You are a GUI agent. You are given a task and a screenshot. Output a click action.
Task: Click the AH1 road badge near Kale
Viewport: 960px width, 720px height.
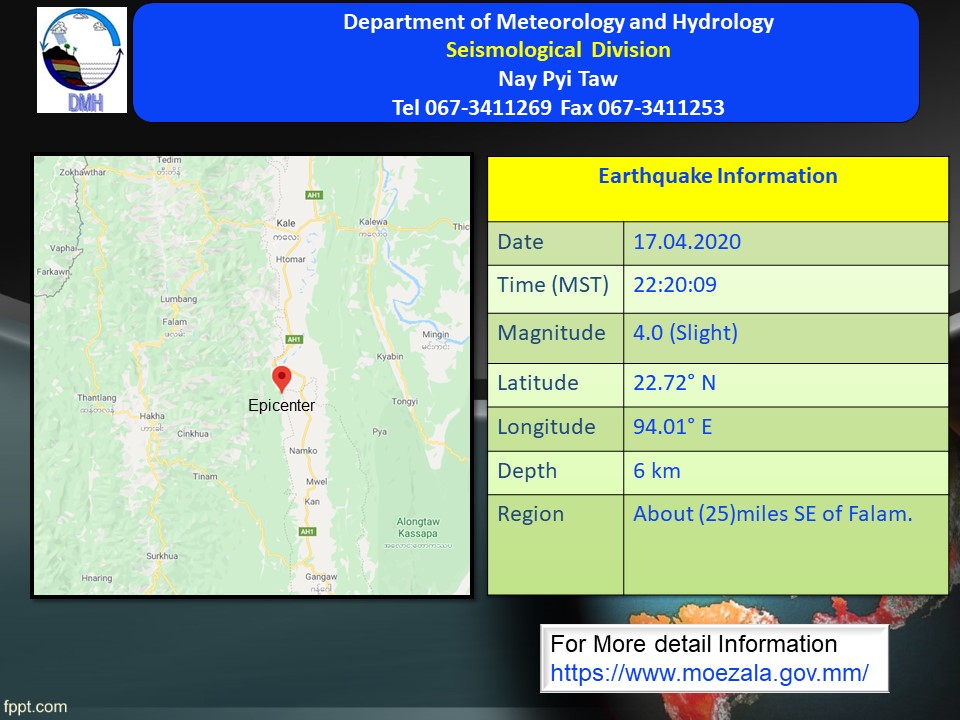pyautogui.click(x=315, y=196)
